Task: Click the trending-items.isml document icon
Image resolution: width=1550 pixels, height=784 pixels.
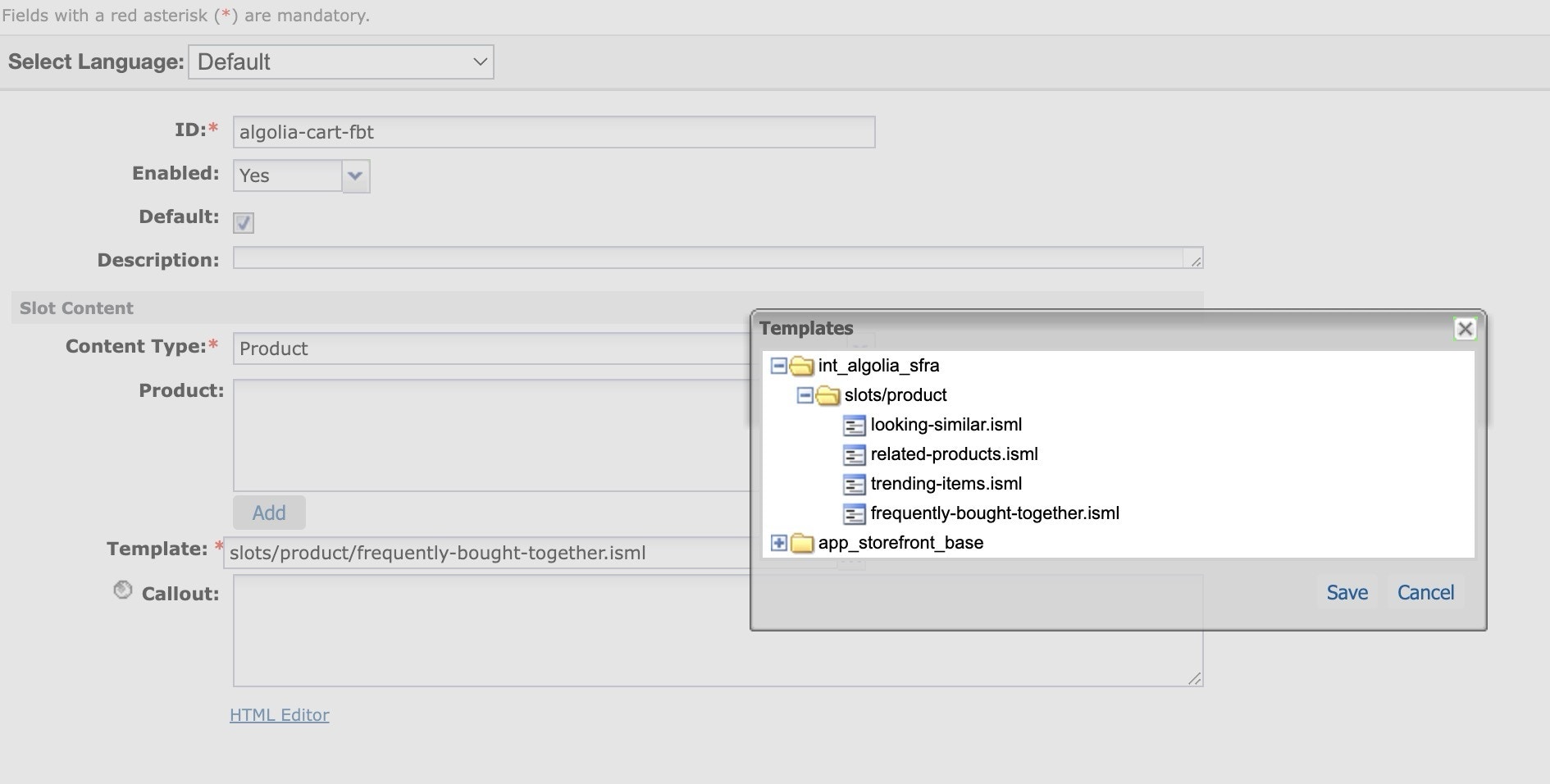Action: click(x=855, y=485)
